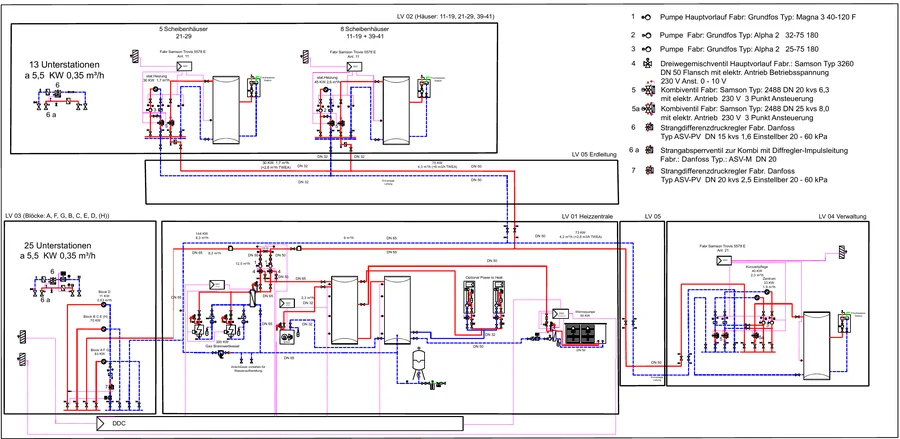Viewport: 900px width, 439px height.
Task: Click legend text 'Dreiwegemischventil Hauptvorlauf Fabr.: Samson Typ 3260'
Action: coord(758,64)
